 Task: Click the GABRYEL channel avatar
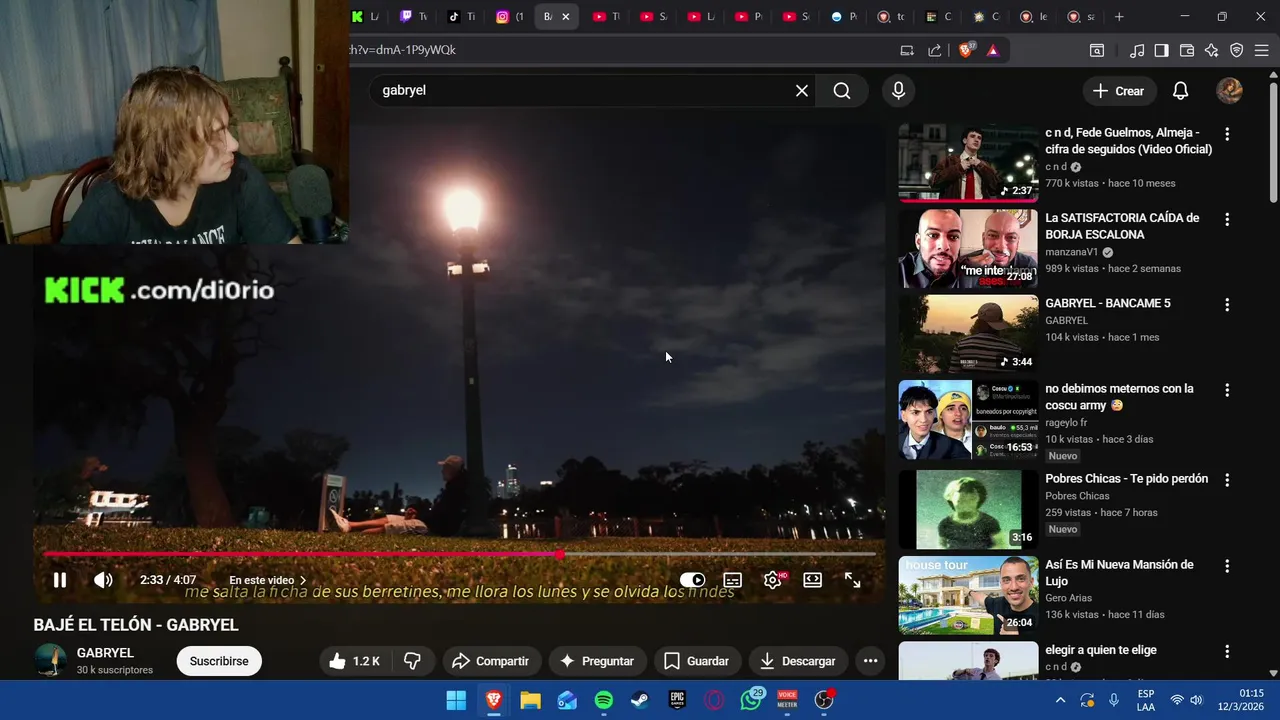(50, 660)
